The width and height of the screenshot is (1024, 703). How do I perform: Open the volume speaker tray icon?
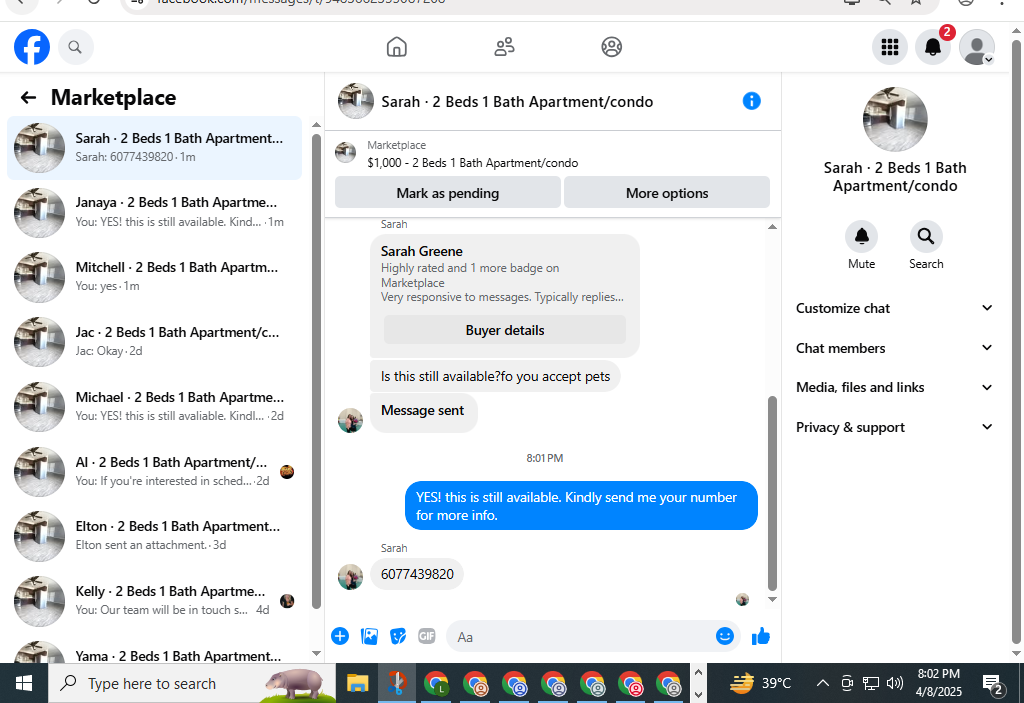click(x=895, y=683)
